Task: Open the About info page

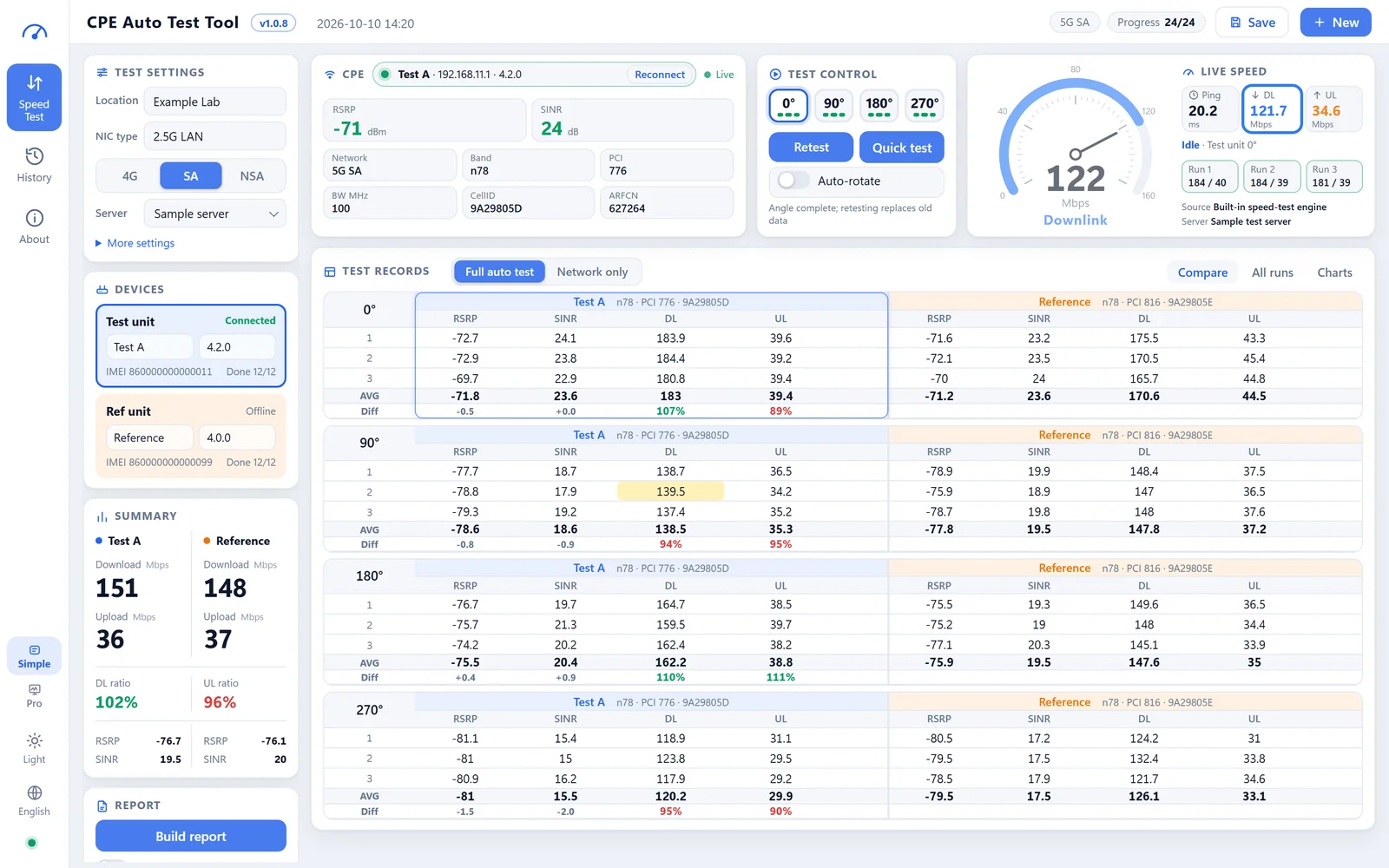Action: (34, 227)
